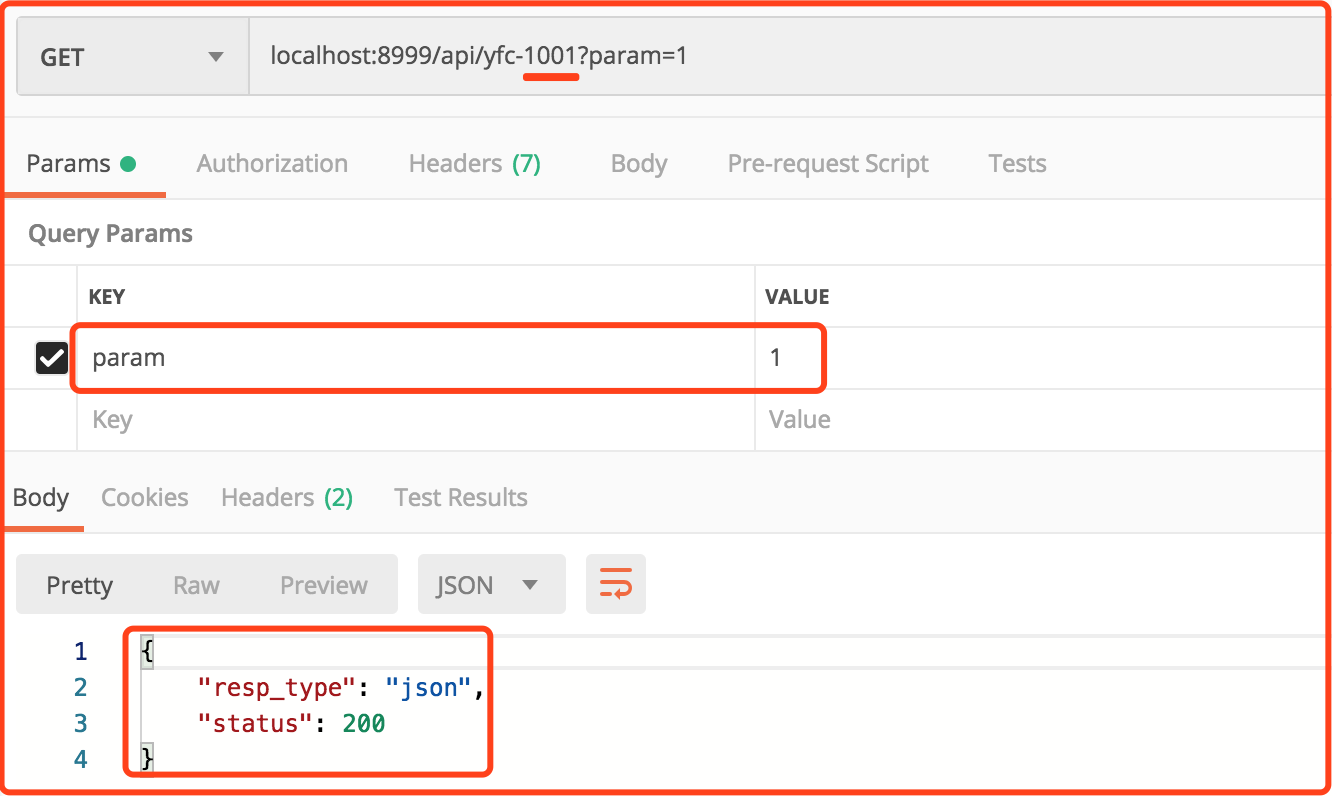Switch response view to Preview

pos(324,585)
